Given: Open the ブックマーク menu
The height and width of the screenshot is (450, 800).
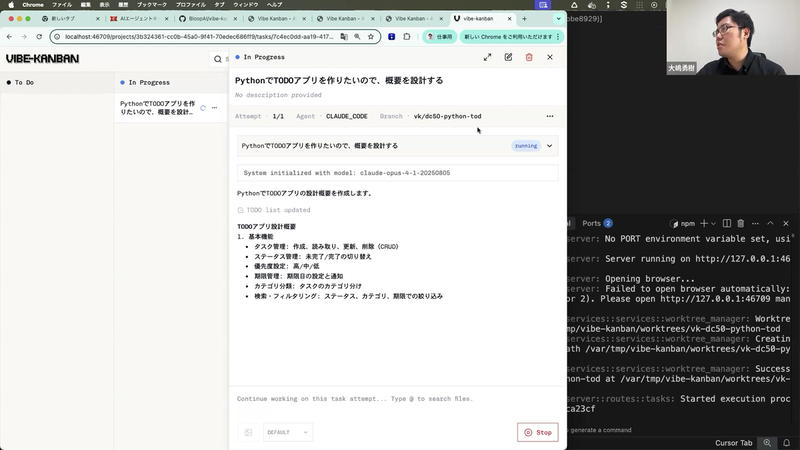Looking at the screenshot, I should coord(152,5).
